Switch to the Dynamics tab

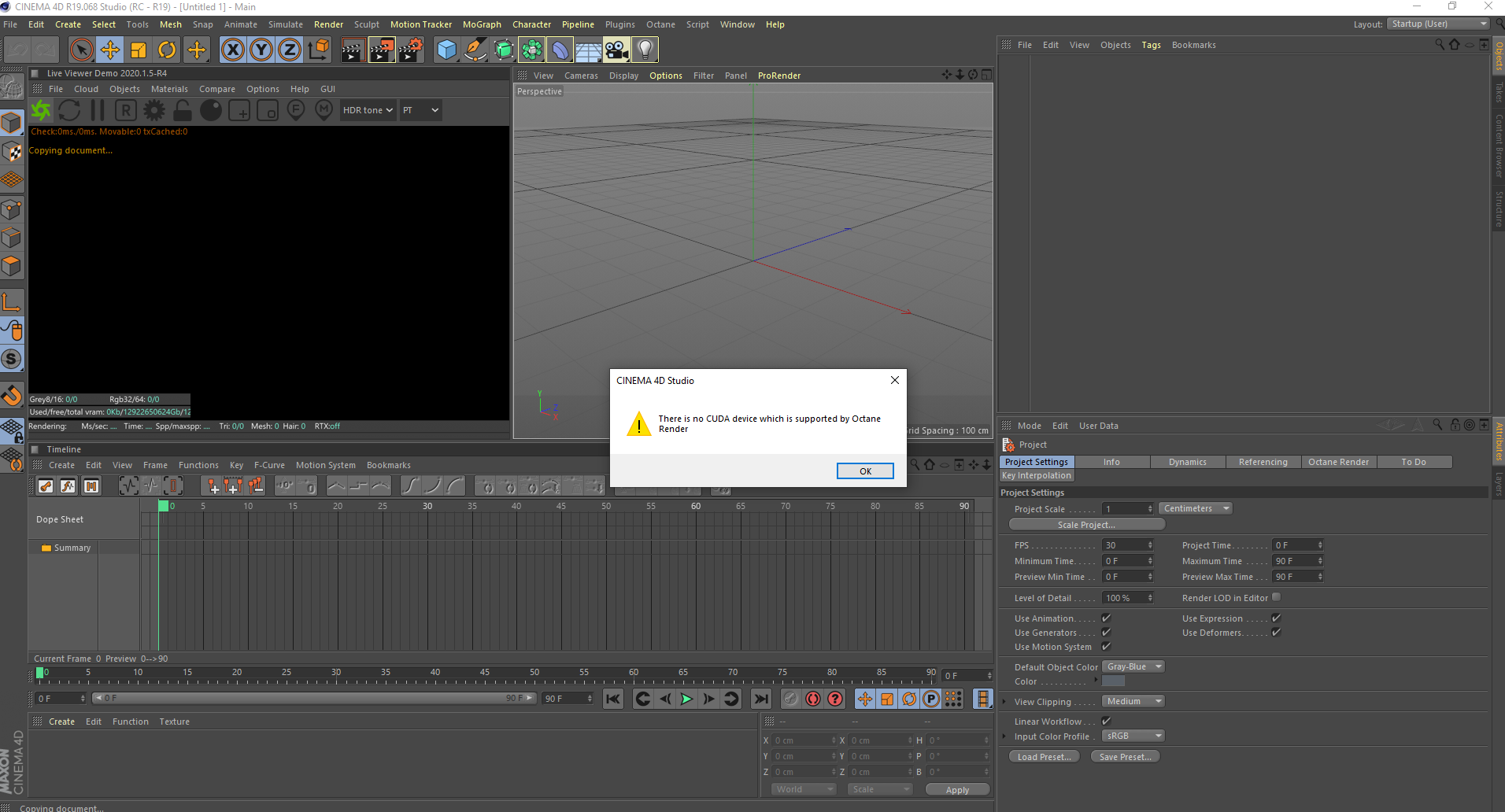click(1187, 462)
